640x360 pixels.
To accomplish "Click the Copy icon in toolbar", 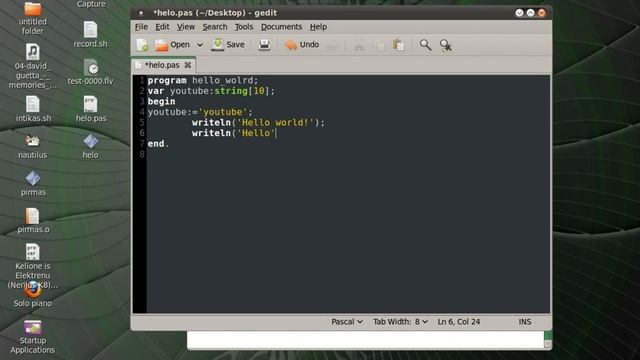I will click(379, 45).
